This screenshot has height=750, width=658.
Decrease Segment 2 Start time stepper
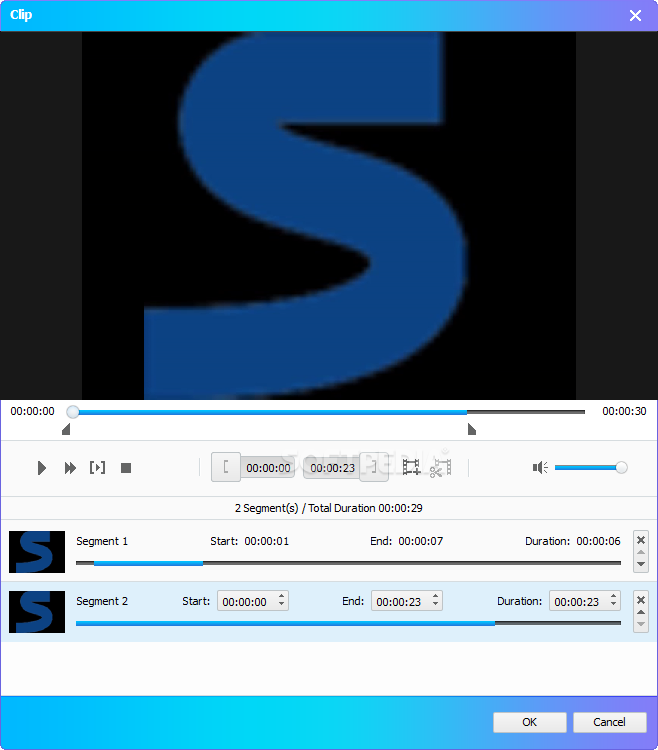pos(282,606)
